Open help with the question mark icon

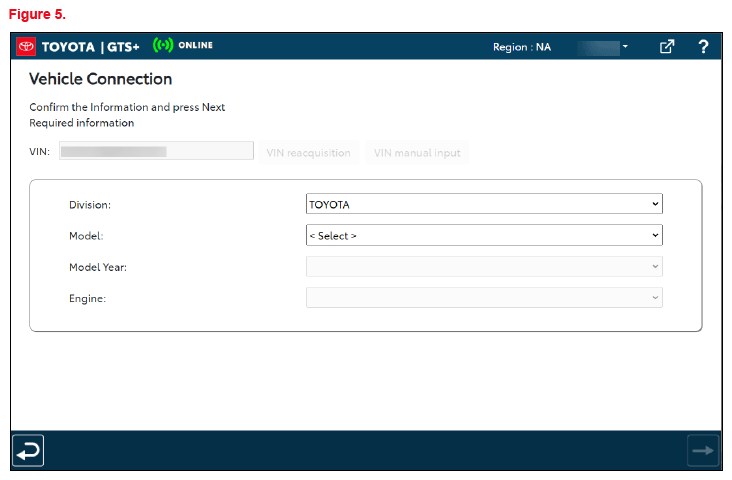pyautogui.click(x=703, y=47)
